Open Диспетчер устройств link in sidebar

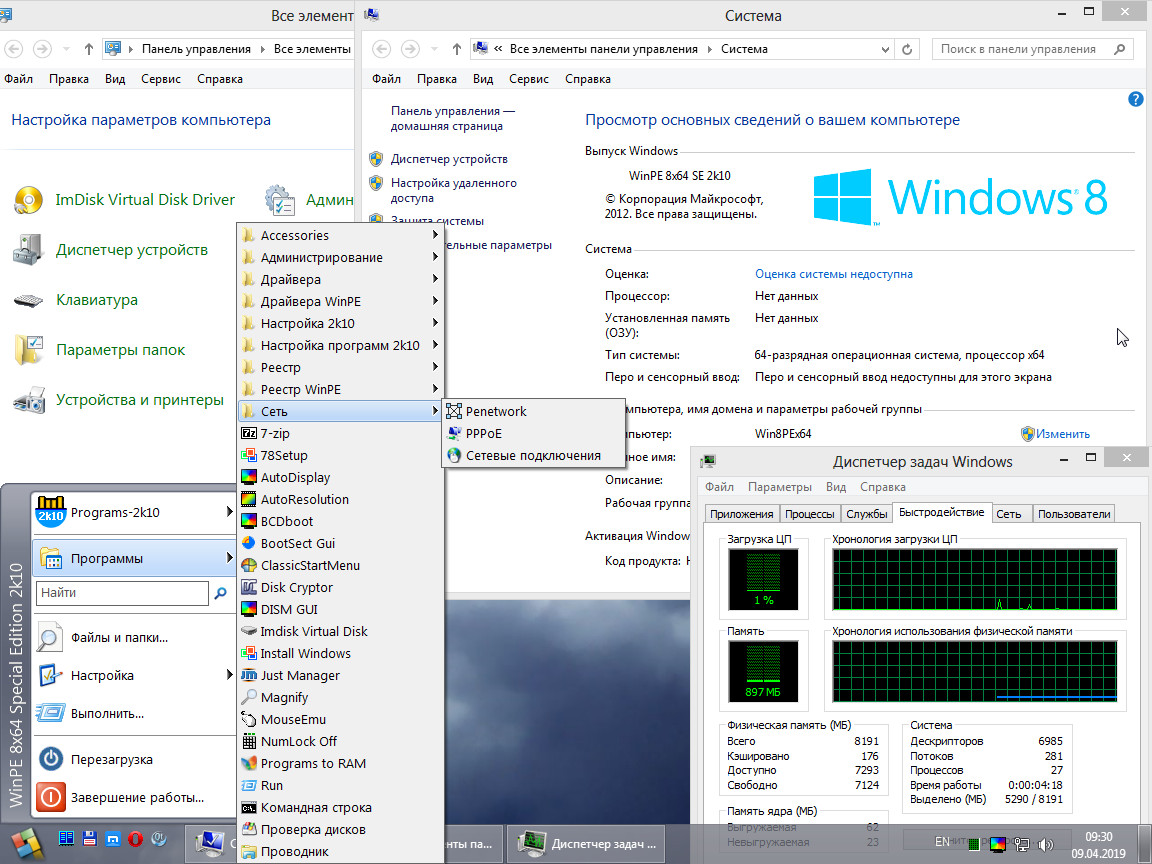[449, 159]
